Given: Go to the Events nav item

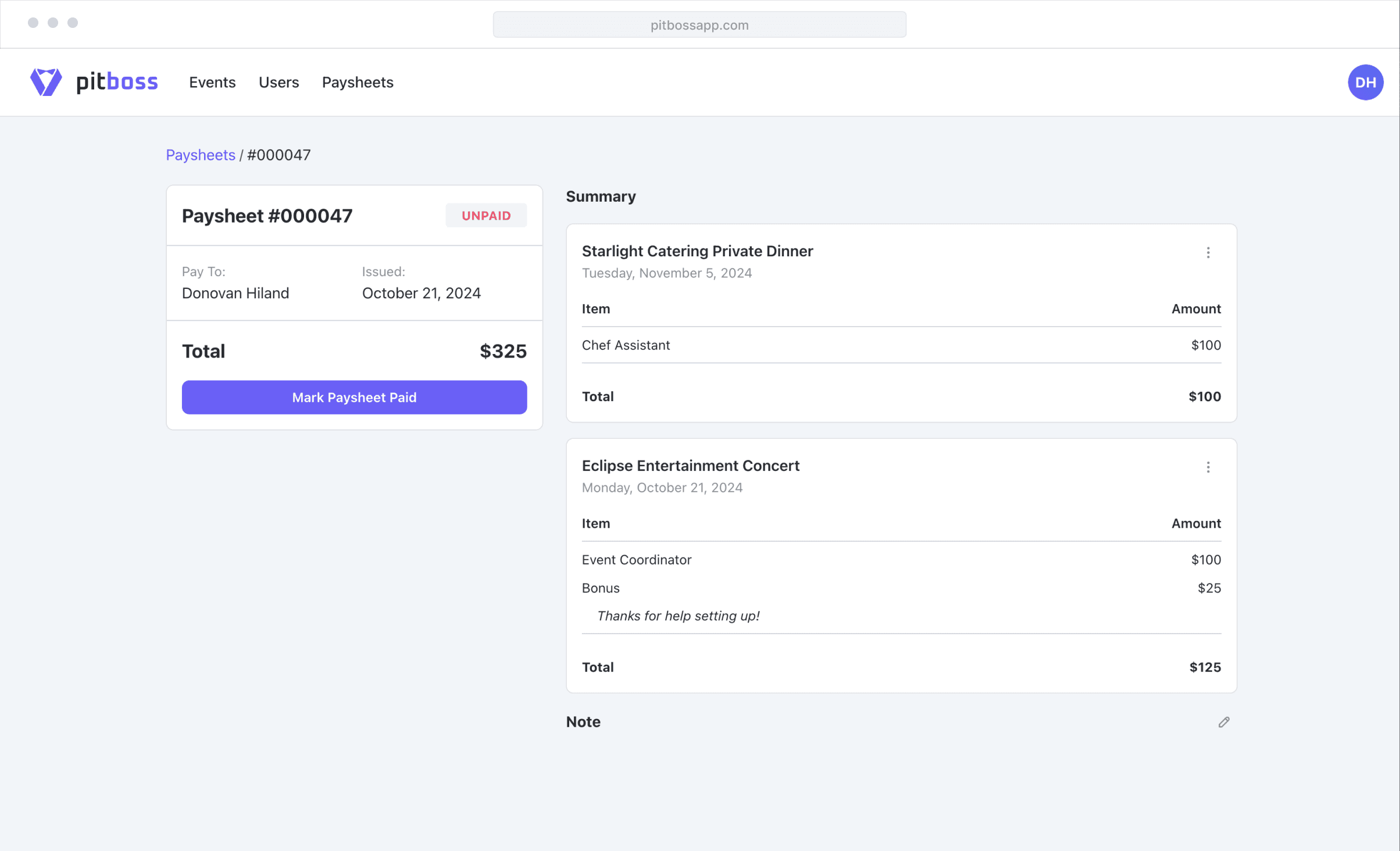Looking at the screenshot, I should [x=212, y=83].
